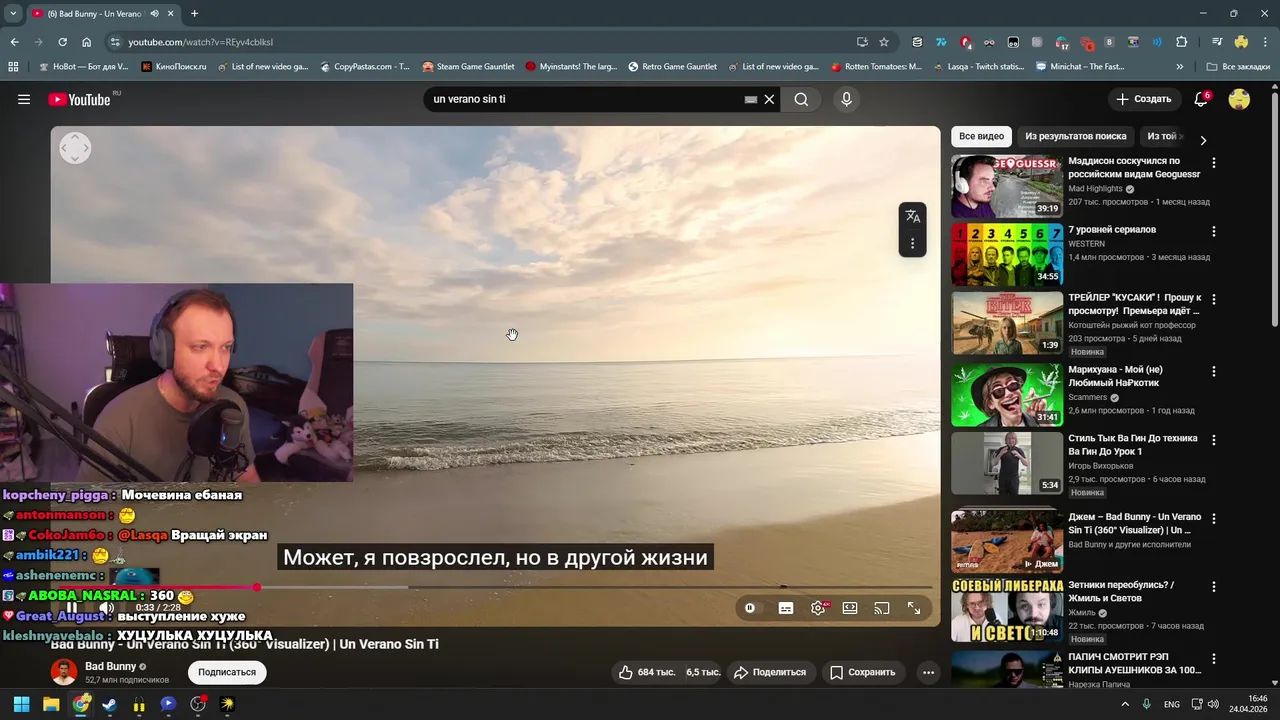Screen dimensions: 1280x720
Task: Click the YouTube search input field
Action: pyautogui.click(x=583, y=99)
